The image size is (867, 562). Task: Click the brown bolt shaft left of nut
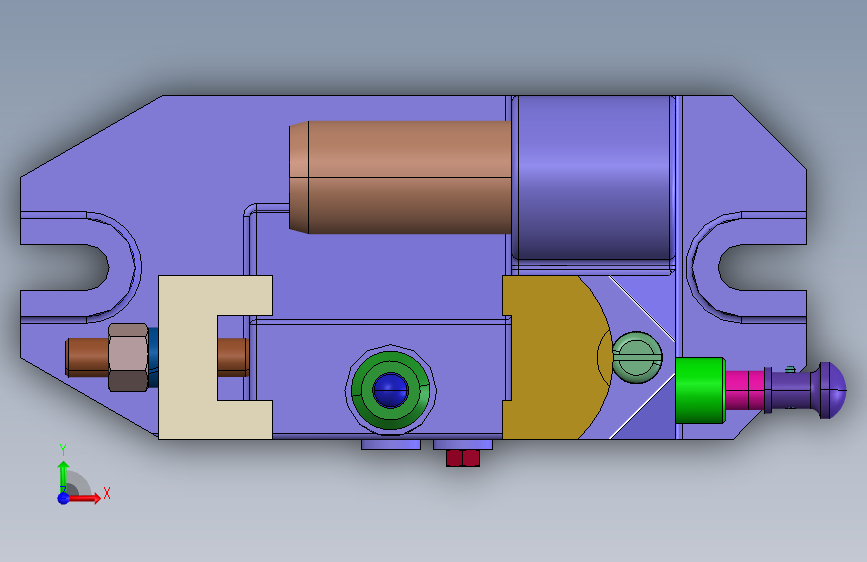coord(87,357)
